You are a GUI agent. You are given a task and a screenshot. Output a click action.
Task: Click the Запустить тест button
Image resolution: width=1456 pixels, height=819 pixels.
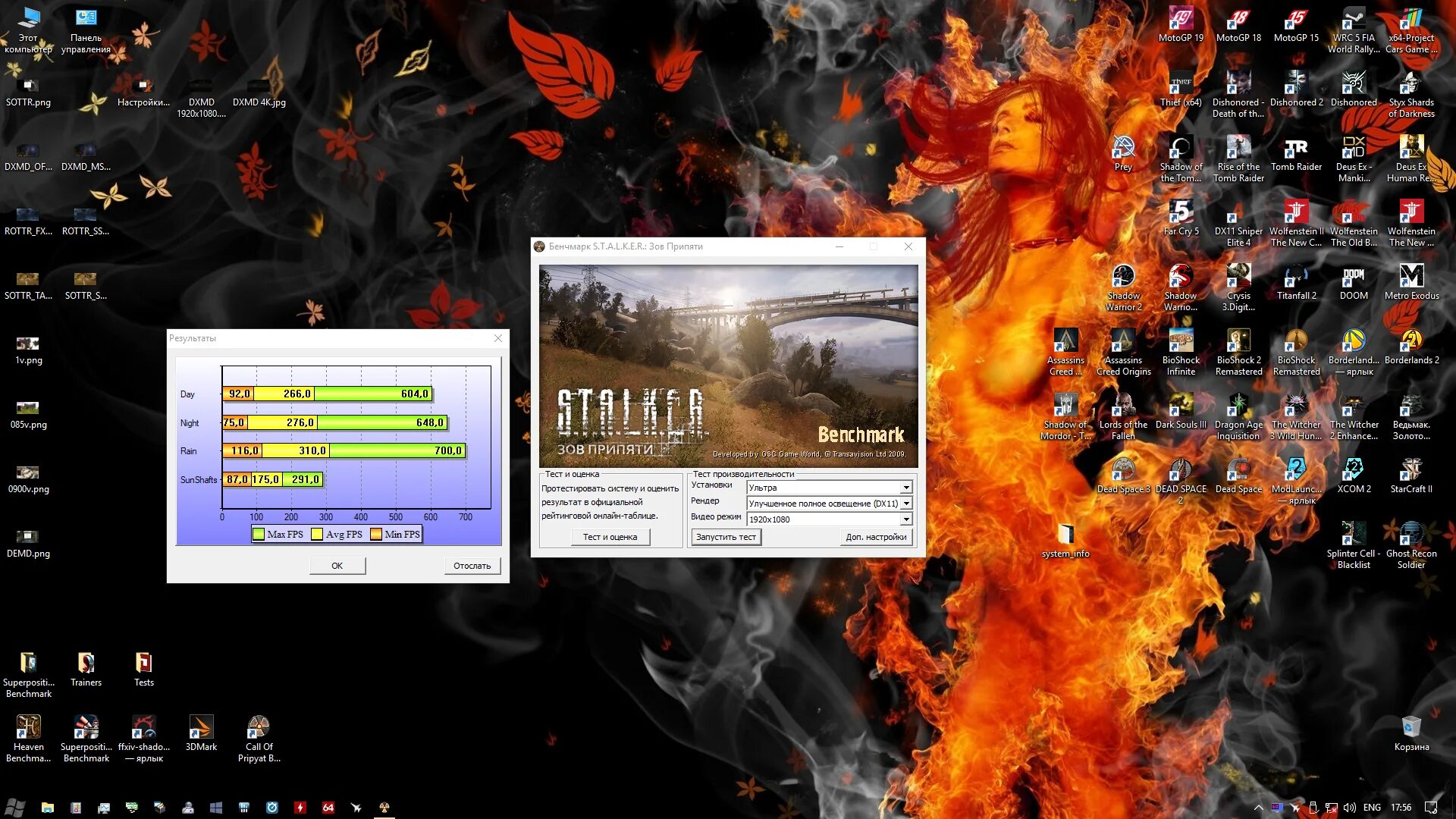[726, 537]
